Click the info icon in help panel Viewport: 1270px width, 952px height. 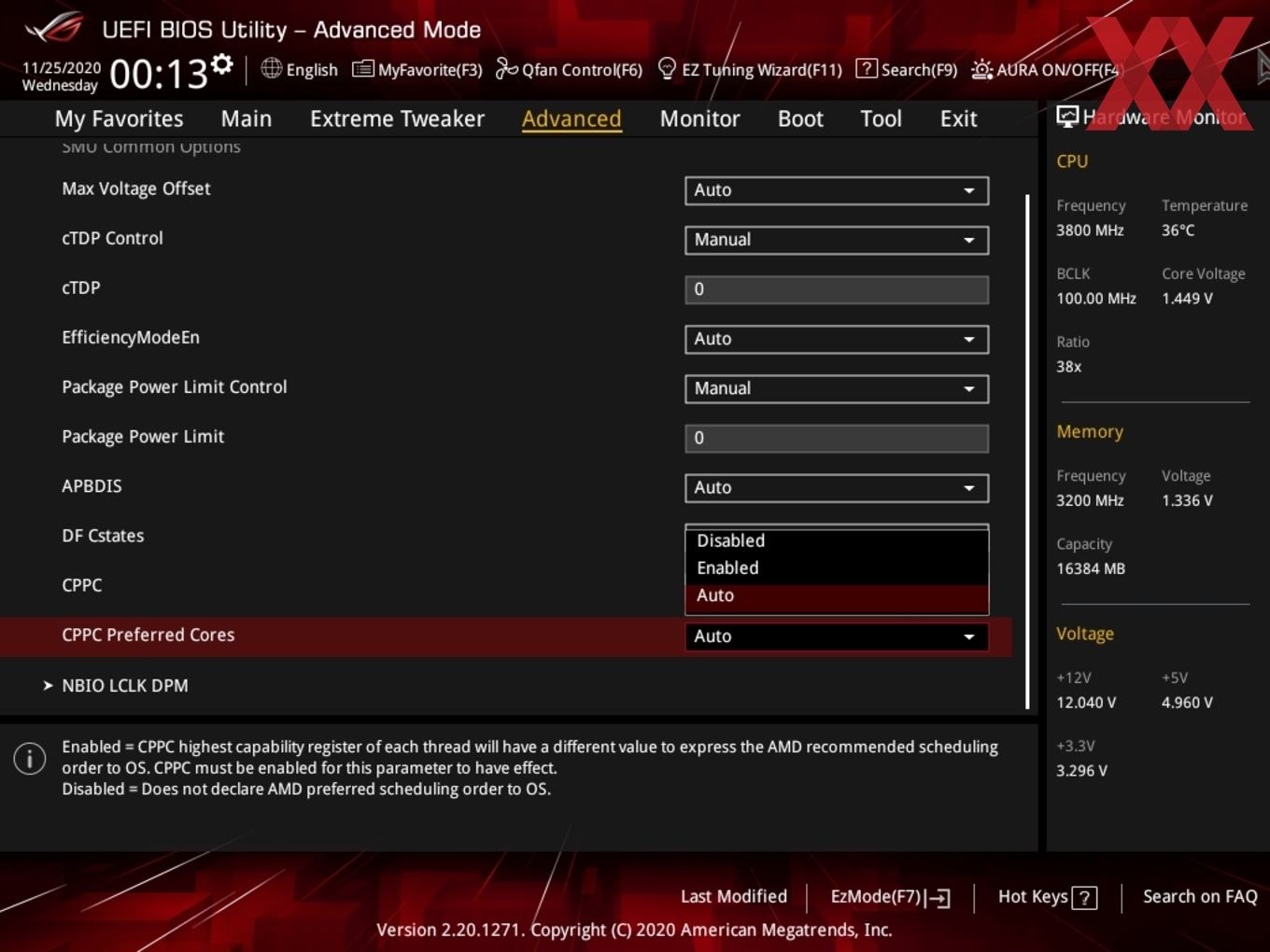[x=30, y=758]
